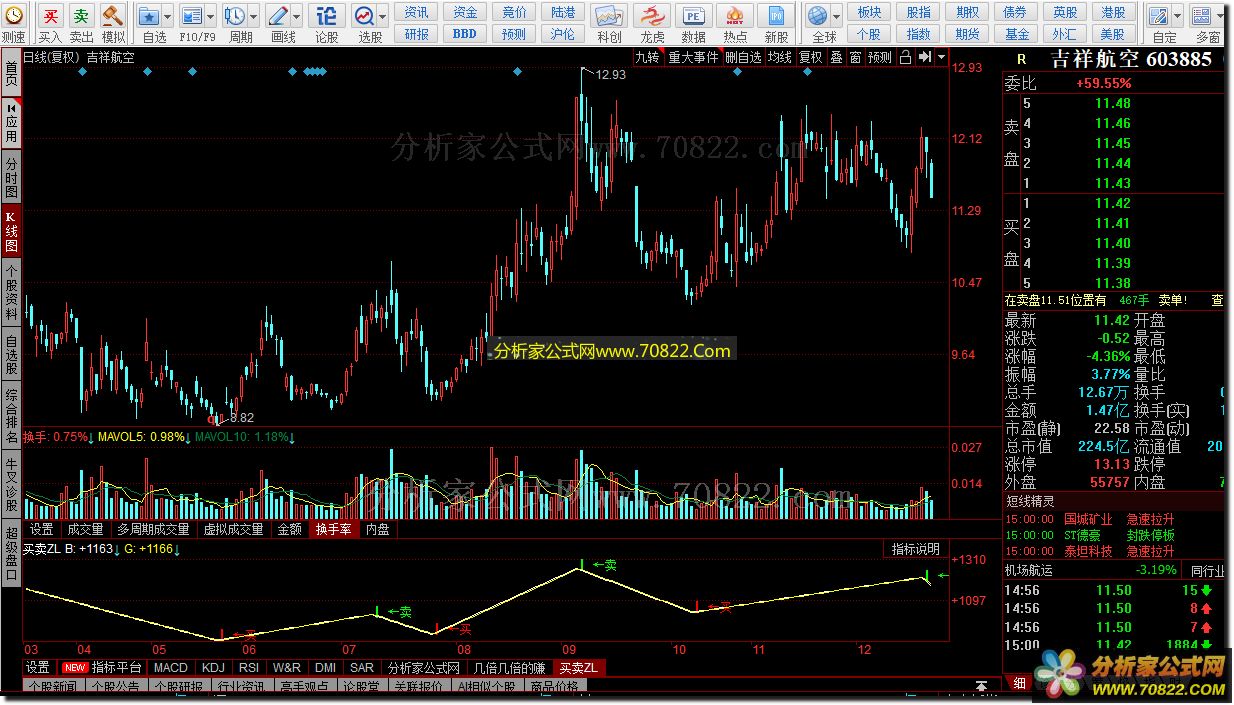
Task: Click the 12.93 high price label
Action: click(611, 75)
